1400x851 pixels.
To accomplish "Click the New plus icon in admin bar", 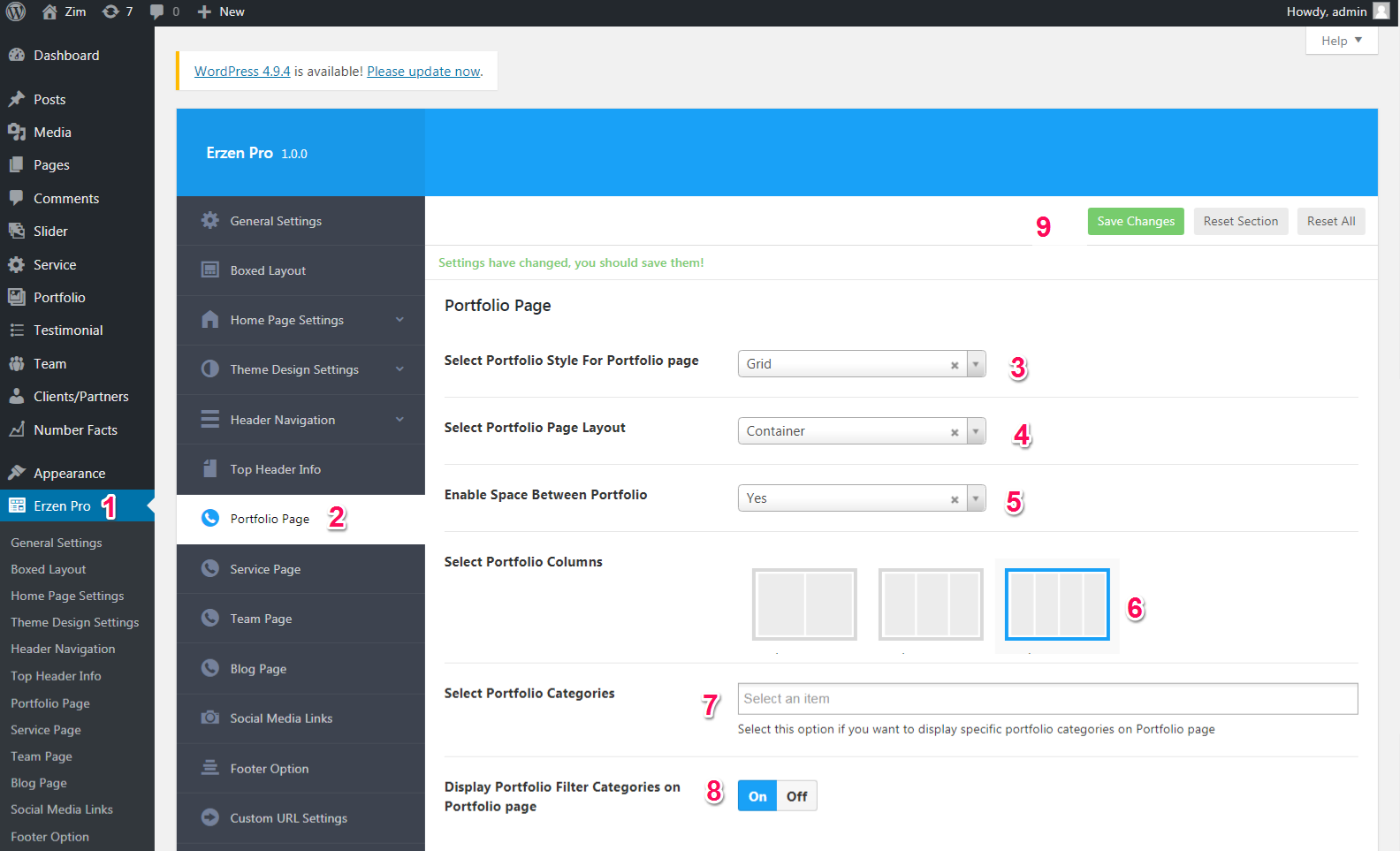I will pos(204,11).
